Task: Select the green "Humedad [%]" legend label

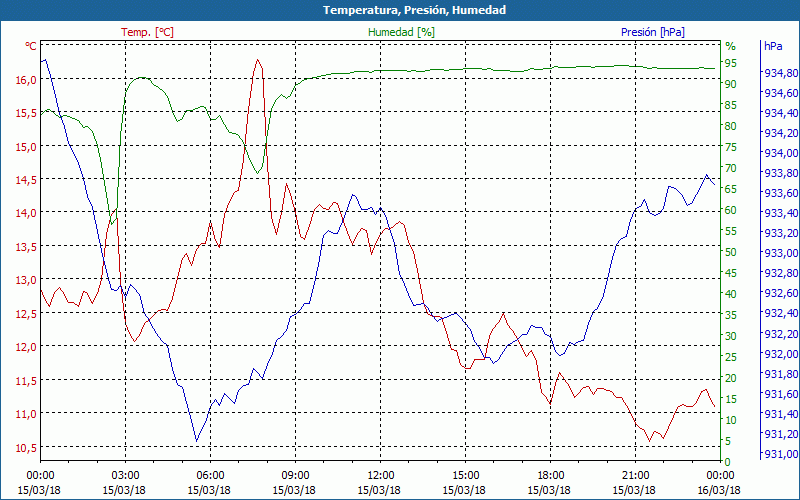Action: pyautogui.click(x=402, y=32)
